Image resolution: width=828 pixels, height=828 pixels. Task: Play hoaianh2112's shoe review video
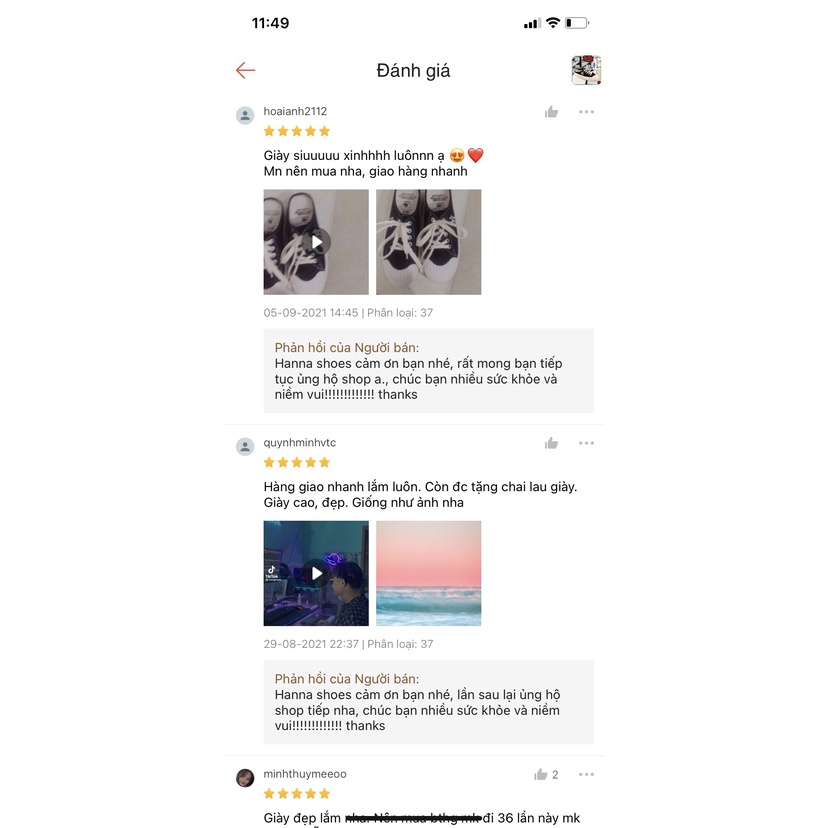pyautogui.click(x=316, y=242)
